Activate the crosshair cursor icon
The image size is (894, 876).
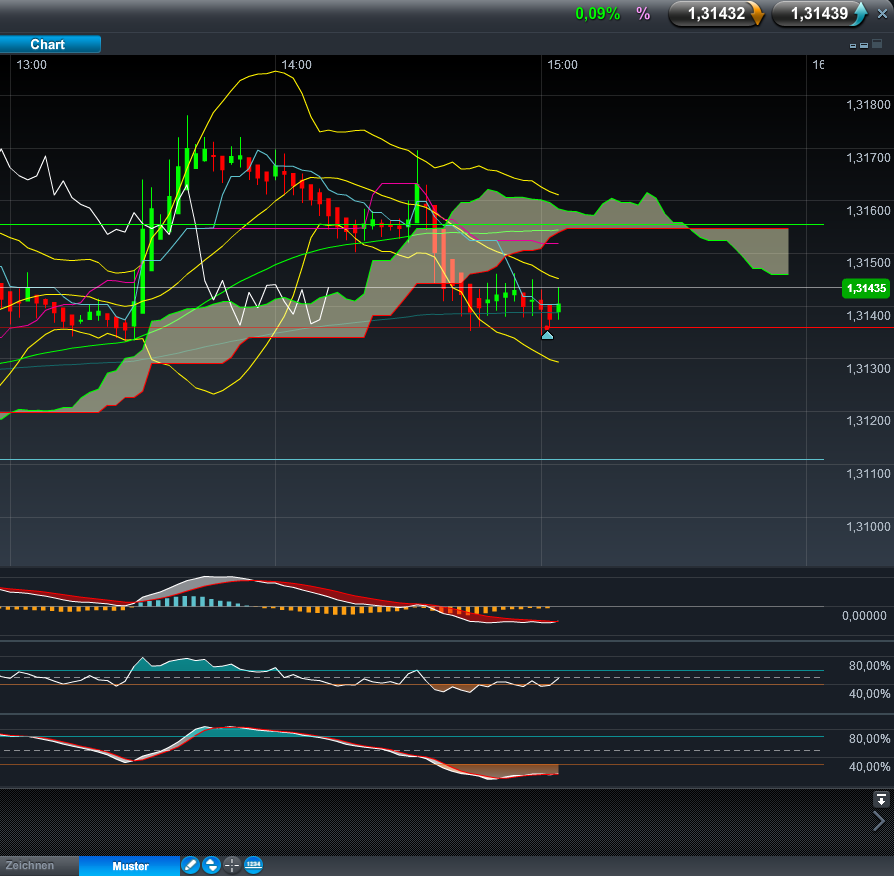click(x=232, y=865)
